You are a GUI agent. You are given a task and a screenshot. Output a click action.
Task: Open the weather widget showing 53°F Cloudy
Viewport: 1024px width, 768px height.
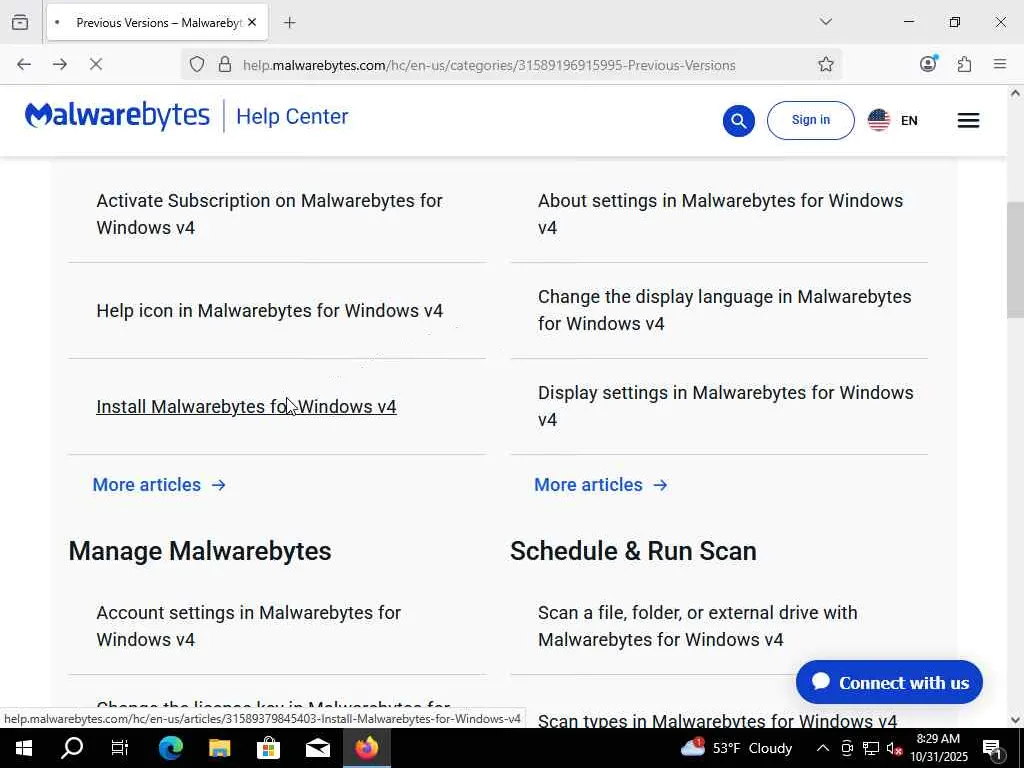tap(736, 748)
